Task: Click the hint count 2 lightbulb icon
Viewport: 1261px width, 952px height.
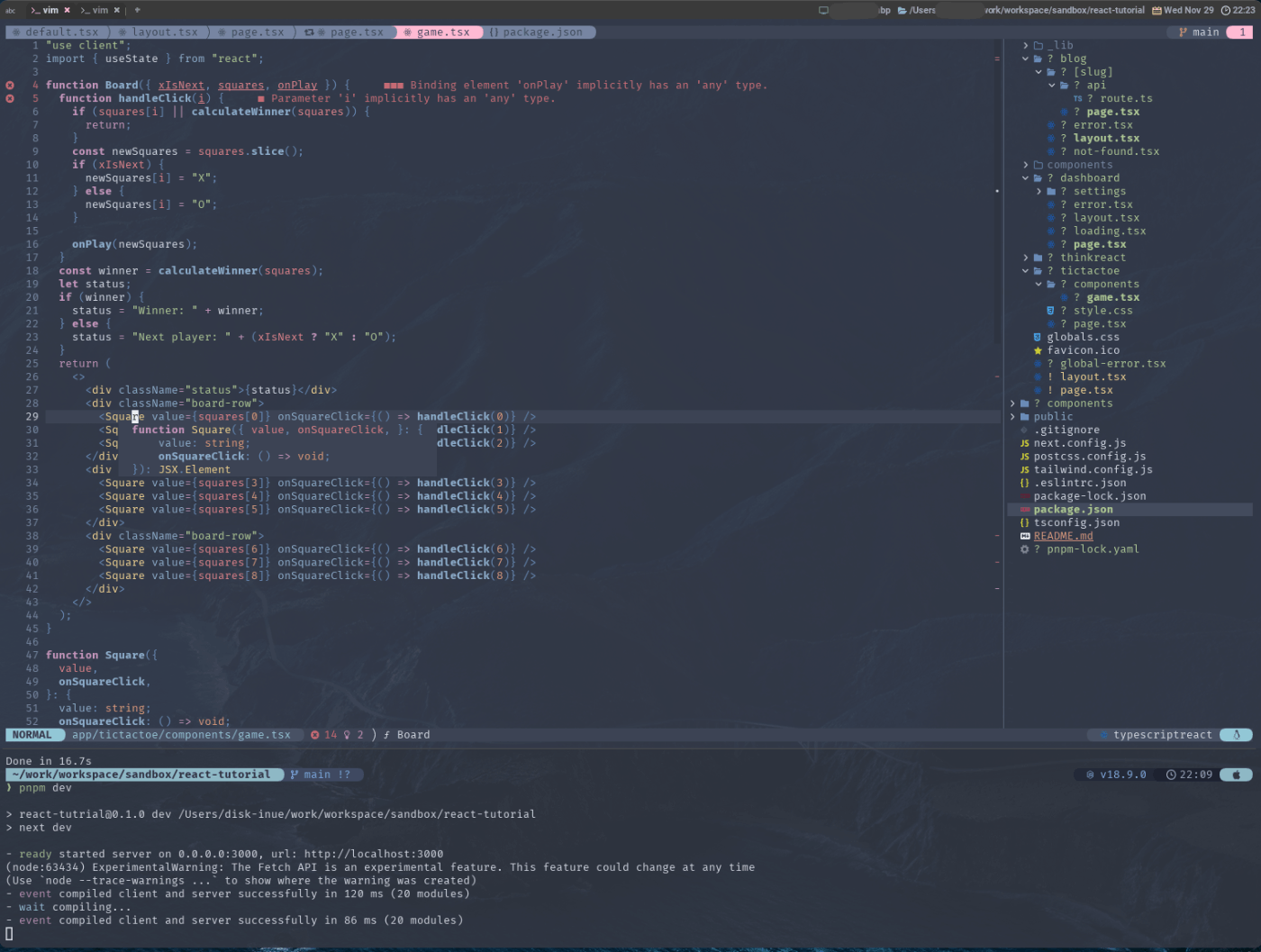Action: point(347,735)
